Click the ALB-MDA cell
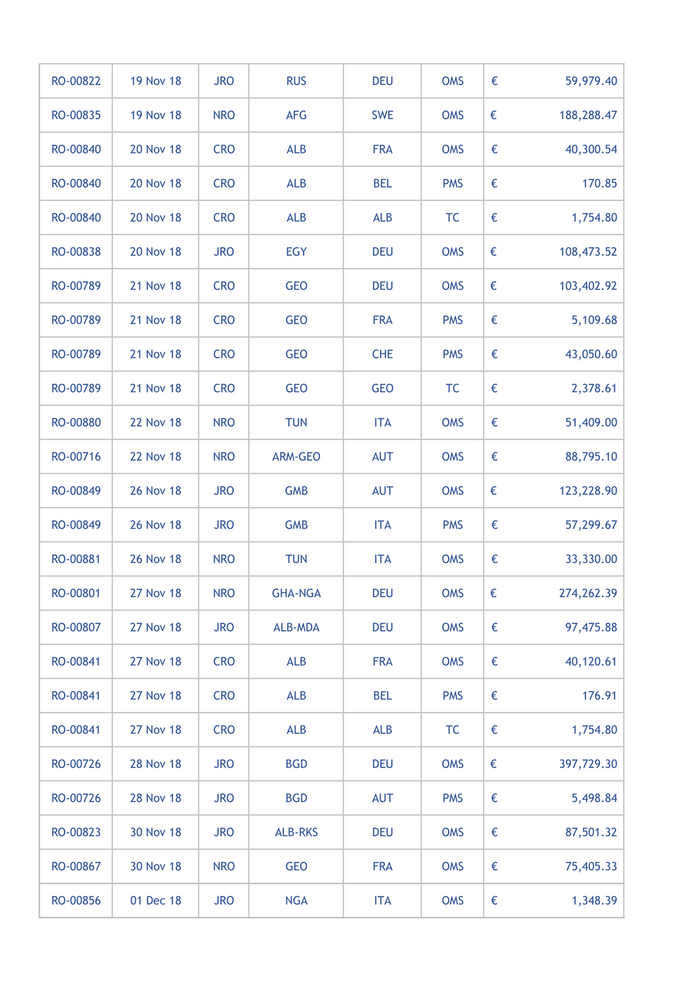The image size is (700, 990). 296,628
